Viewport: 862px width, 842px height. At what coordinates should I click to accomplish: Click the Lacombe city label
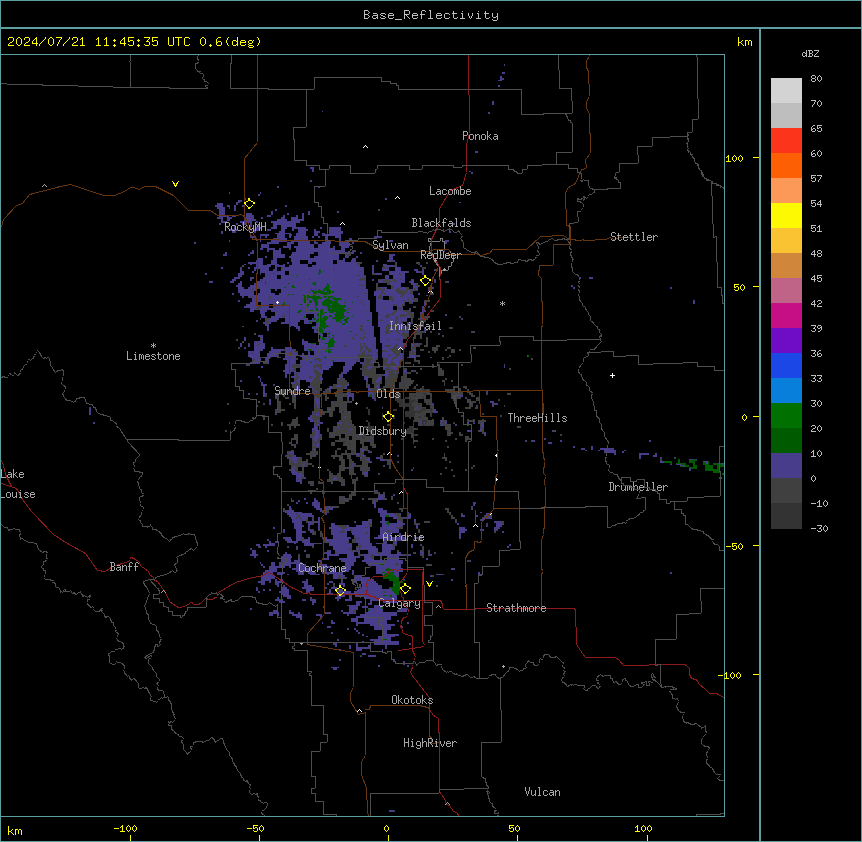pyautogui.click(x=450, y=191)
